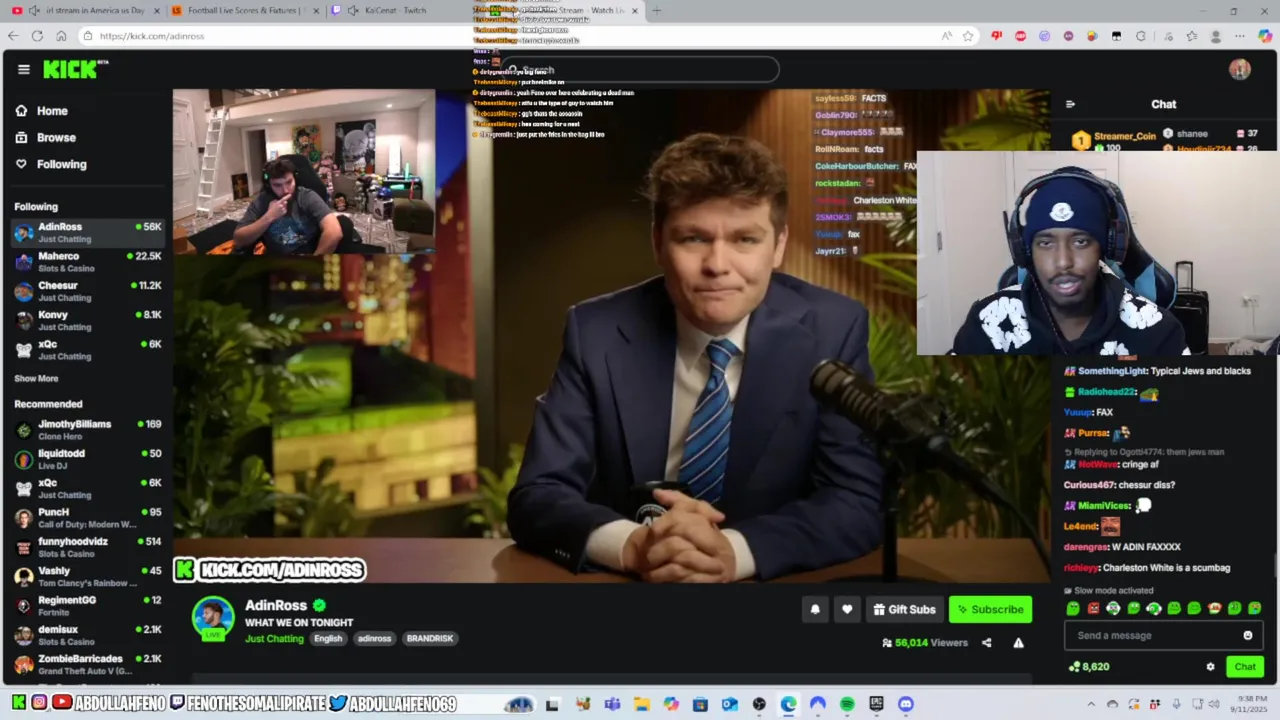Viewport: 1280px width, 720px height.
Task: Open Maherco channel in Following list
Action: (x=88, y=262)
